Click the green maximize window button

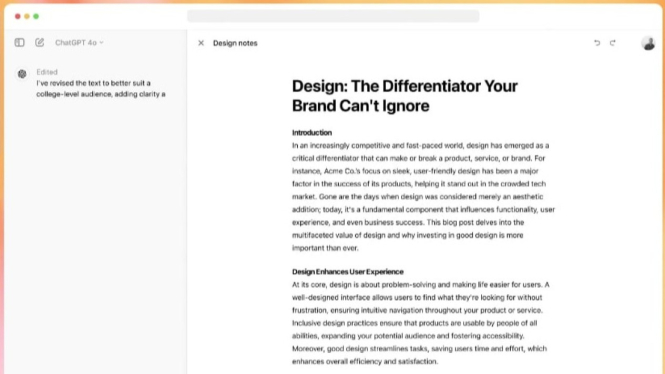(36, 16)
